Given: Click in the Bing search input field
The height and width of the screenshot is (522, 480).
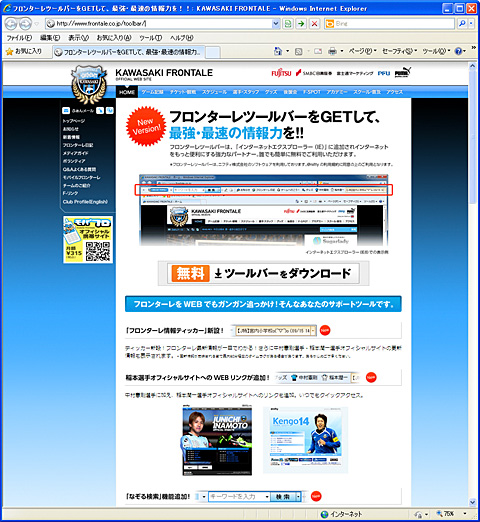Looking at the screenshot, I should tap(394, 24).
